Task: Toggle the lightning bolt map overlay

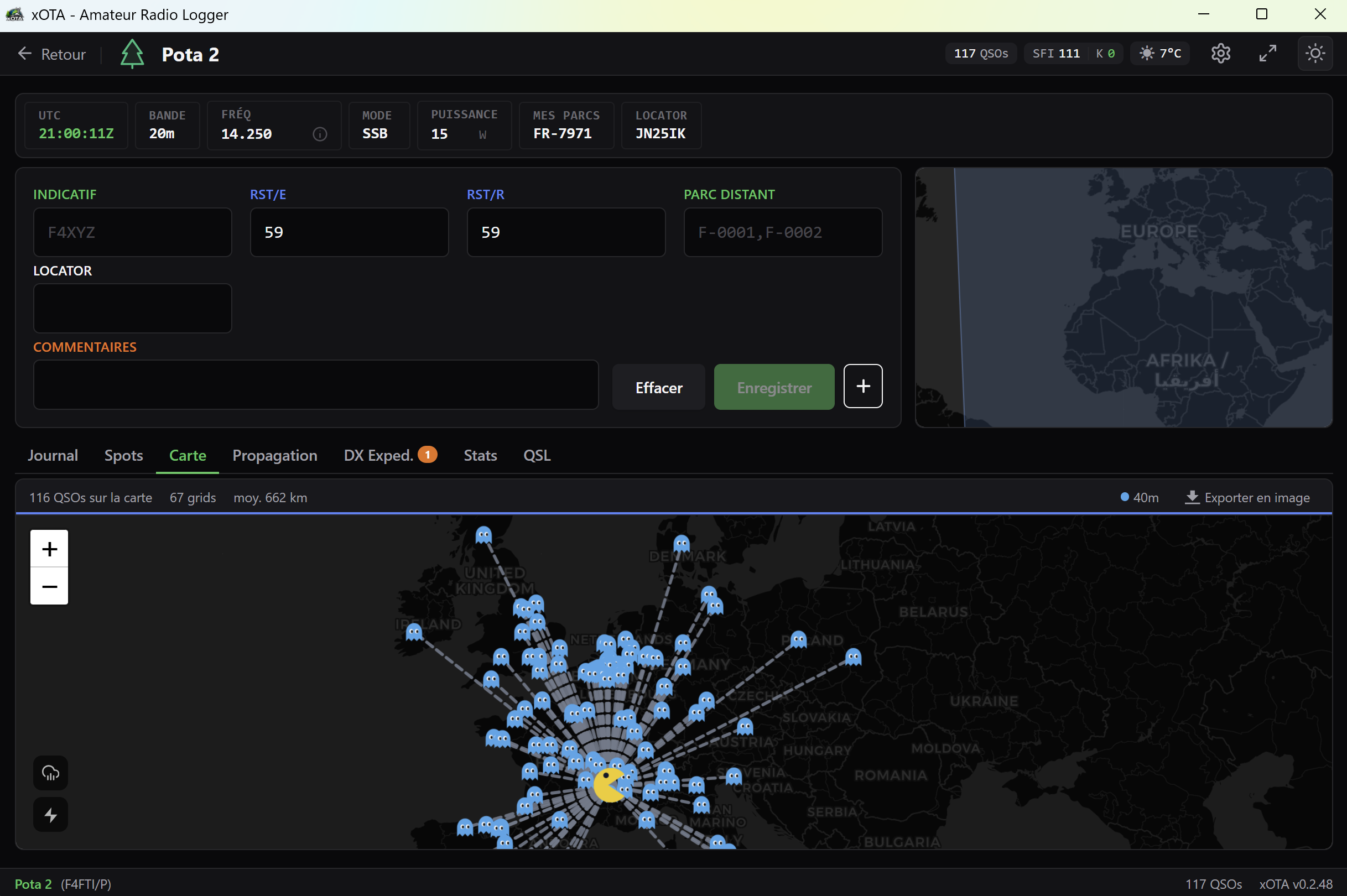Action: (50, 815)
